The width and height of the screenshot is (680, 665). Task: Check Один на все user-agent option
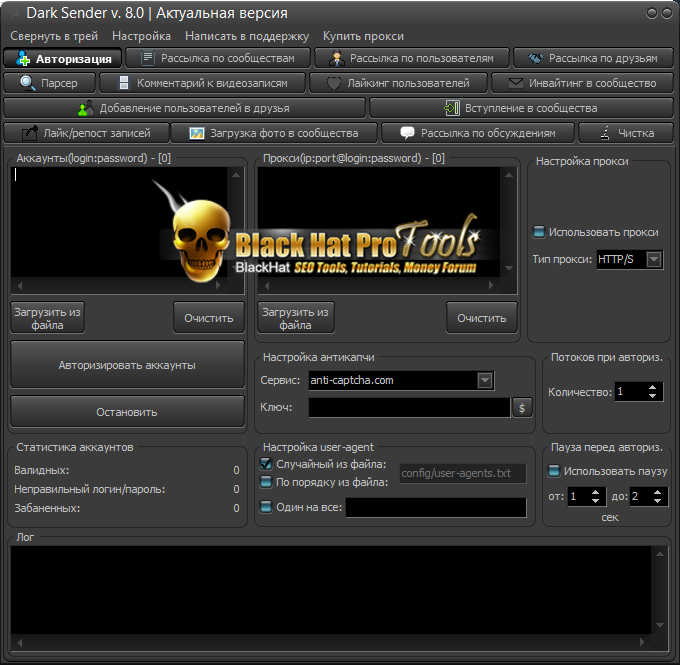pyautogui.click(x=266, y=507)
